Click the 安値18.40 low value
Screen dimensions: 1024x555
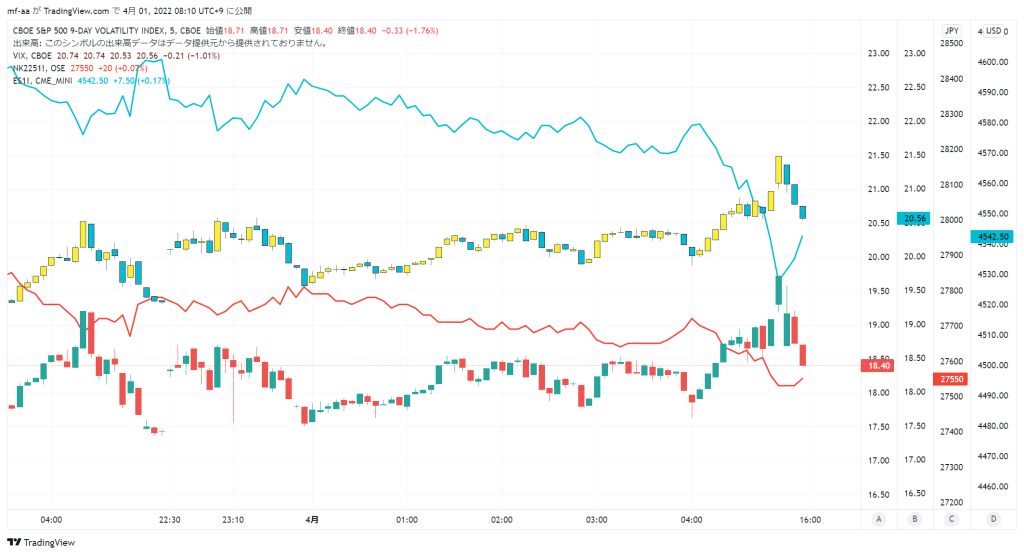[x=313, y=31]
